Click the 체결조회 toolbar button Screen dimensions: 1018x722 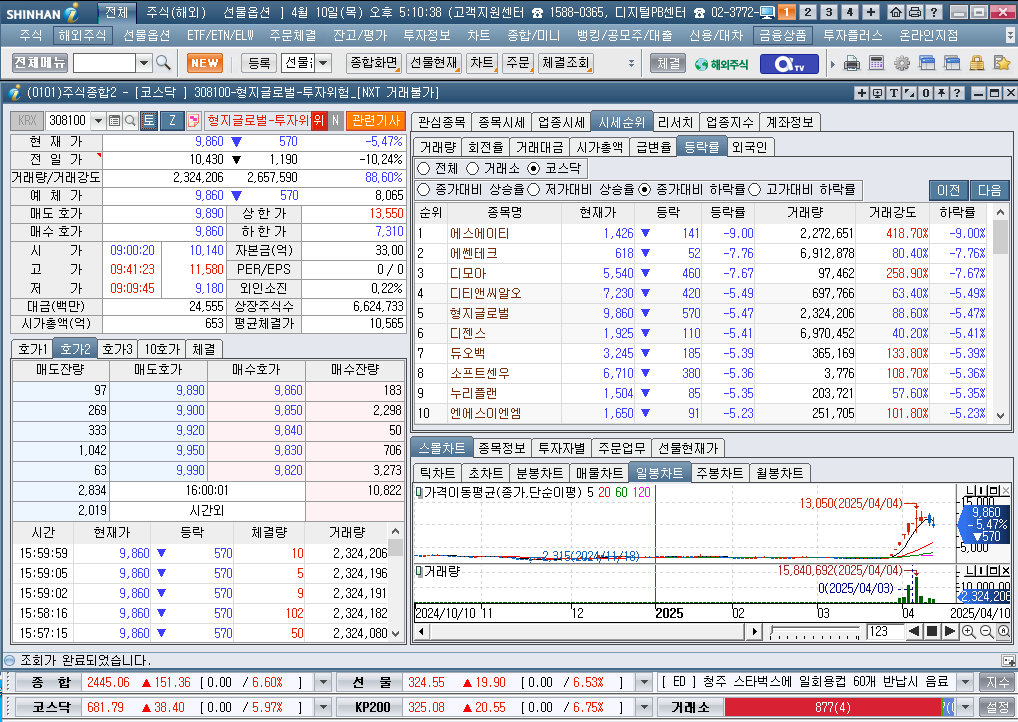pos(565,63)
